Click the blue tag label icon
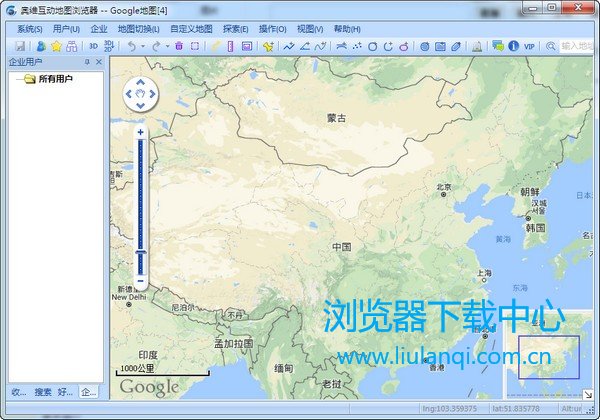The width and height of the screenshot is (600, 420). (456, 46)
